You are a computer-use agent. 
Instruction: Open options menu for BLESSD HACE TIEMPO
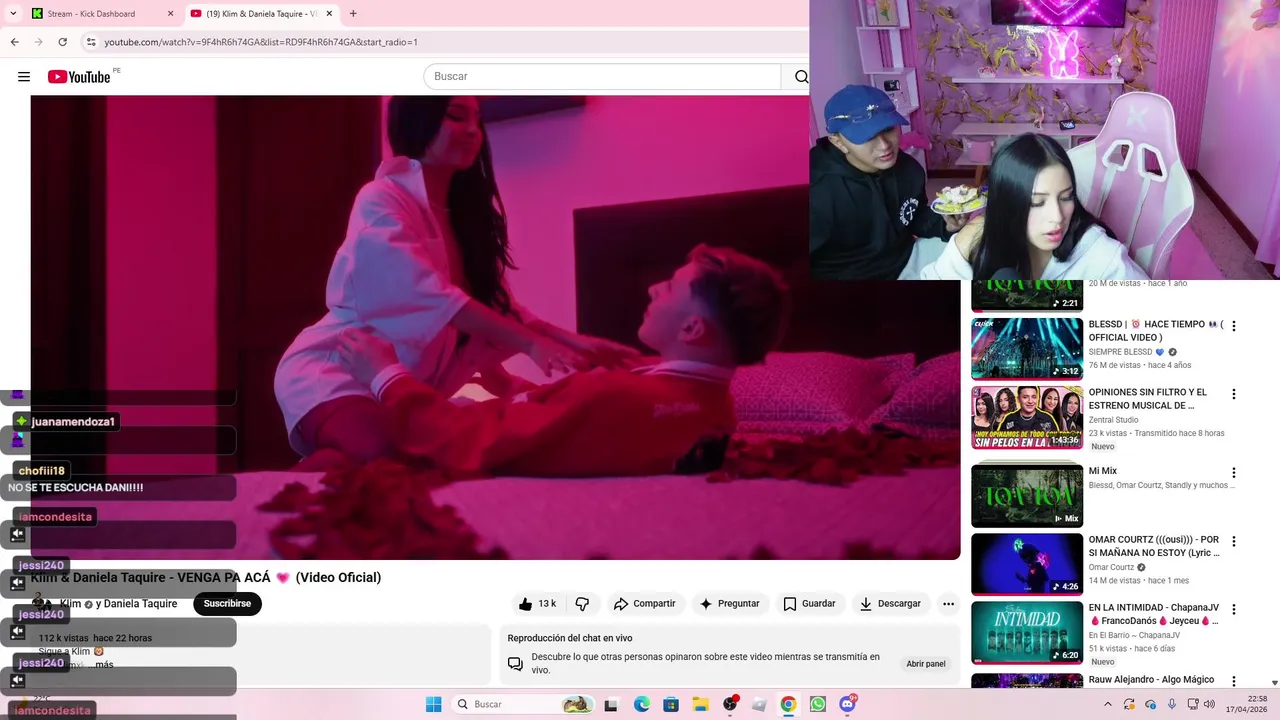pos(1233,326)
